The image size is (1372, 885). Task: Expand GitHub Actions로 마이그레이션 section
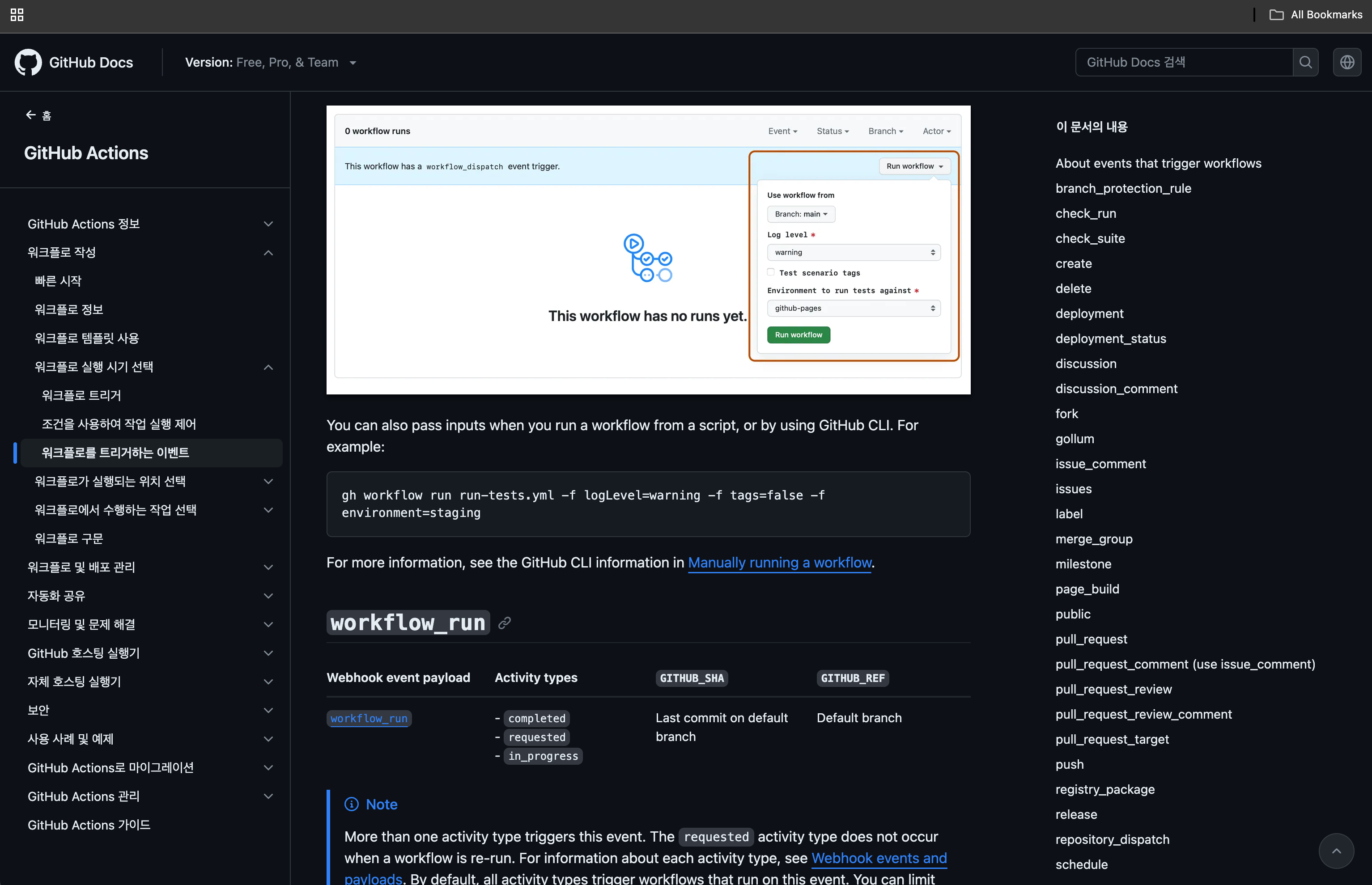[268, 768]
